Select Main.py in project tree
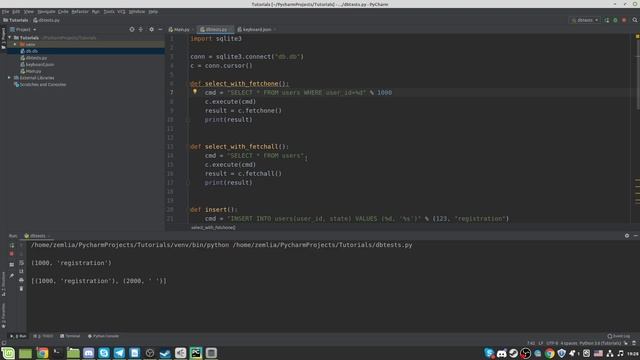640x360 pixels. pyautogui.click(x=31, y=71)
